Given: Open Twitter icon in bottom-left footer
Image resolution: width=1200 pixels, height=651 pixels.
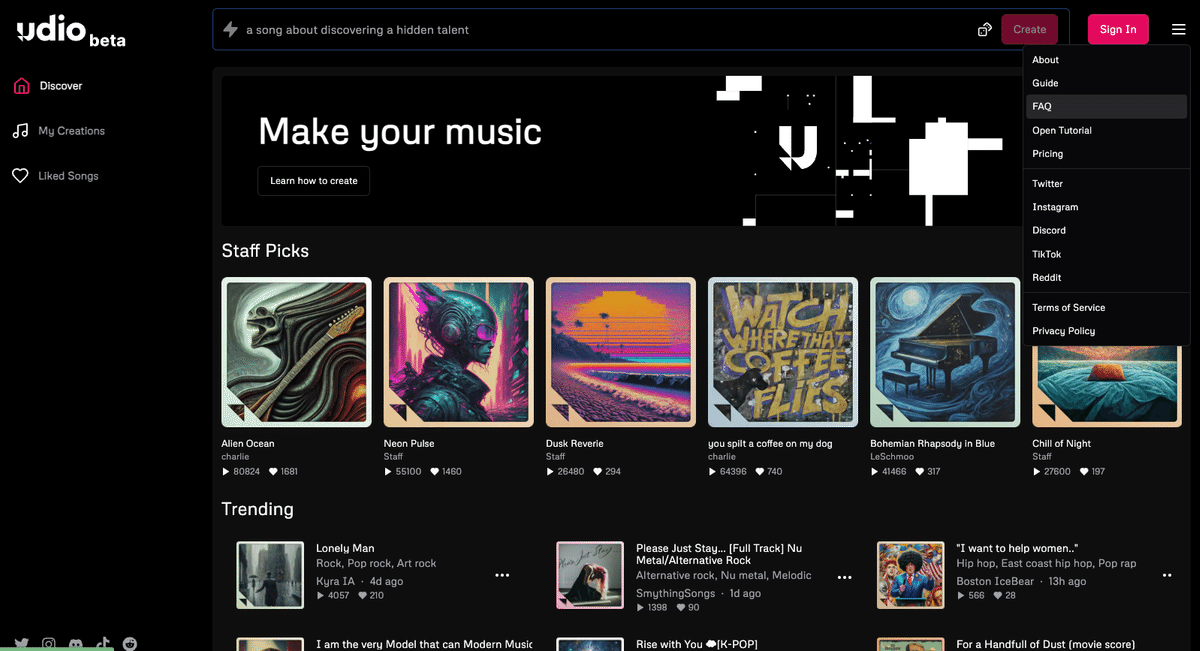Looking at the screenshot, I should pyautogui.click(x=21, y=644).
